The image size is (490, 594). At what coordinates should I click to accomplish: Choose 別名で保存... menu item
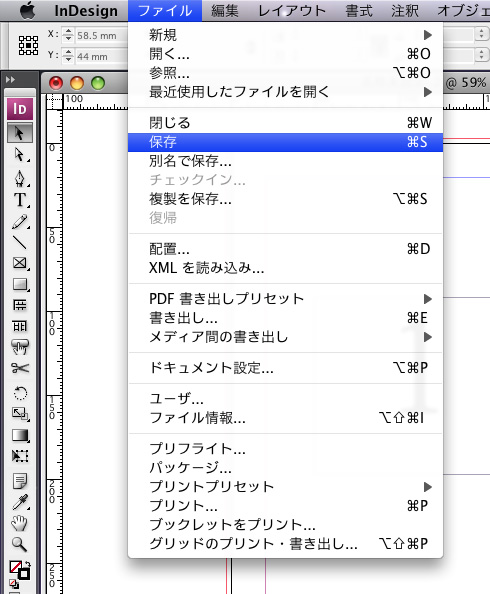(x=285, y=161)
